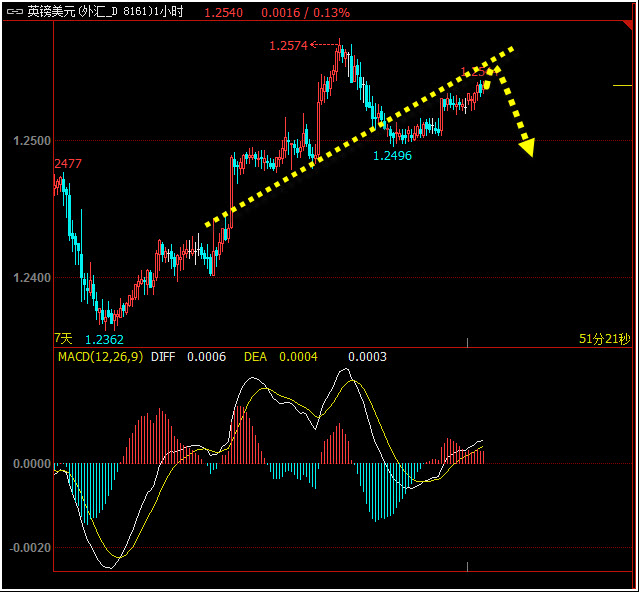Click the 0.0000 MACD axis label

coord(32,464)
